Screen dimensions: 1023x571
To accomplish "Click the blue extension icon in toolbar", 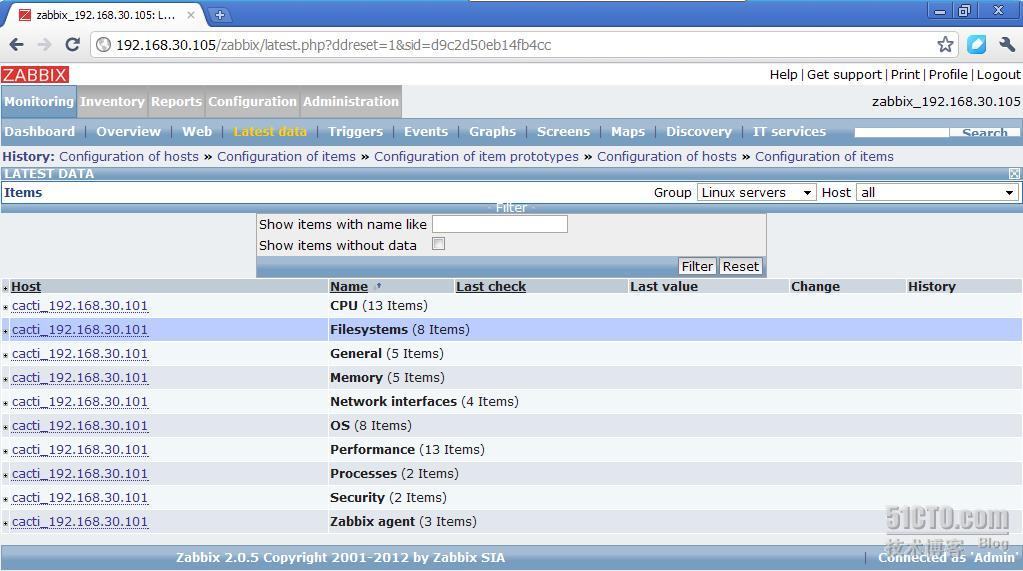I will coord(976,44).
